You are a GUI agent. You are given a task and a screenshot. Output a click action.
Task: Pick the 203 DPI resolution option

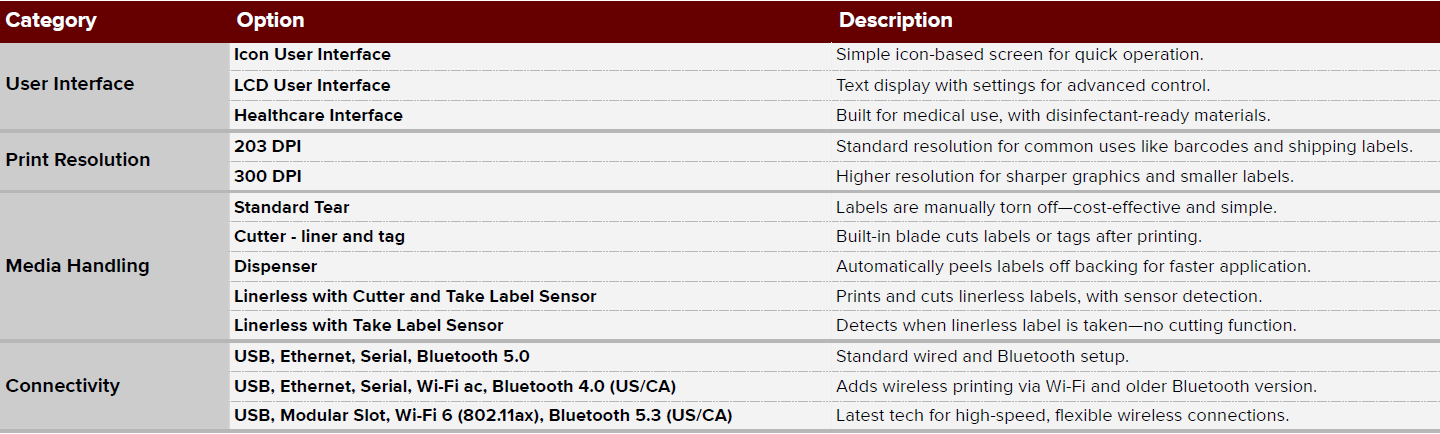267,146
